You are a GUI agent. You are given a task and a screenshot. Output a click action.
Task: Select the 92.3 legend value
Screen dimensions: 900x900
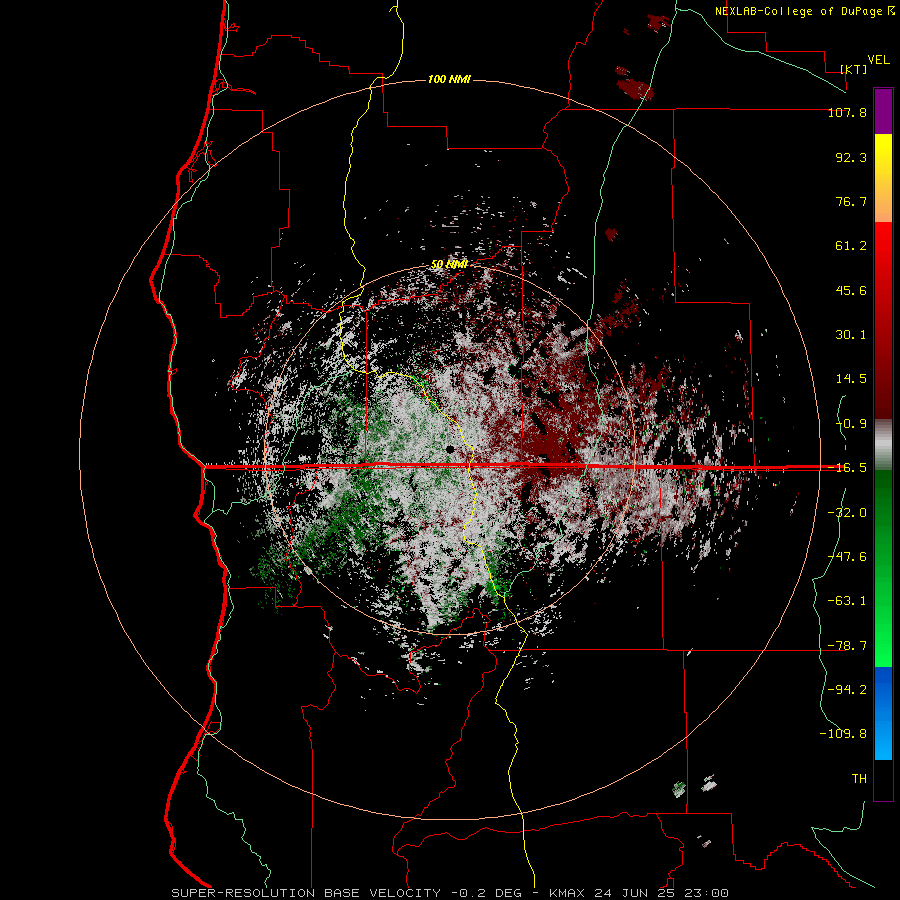click(x=851, y=157)
